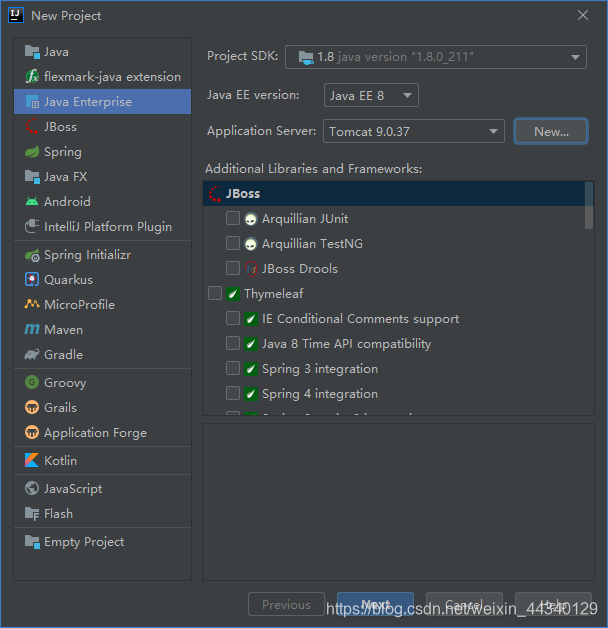This screenshot has height=628, width=608.
Task: Select the Empty Project icon
Action: point(32,542)
